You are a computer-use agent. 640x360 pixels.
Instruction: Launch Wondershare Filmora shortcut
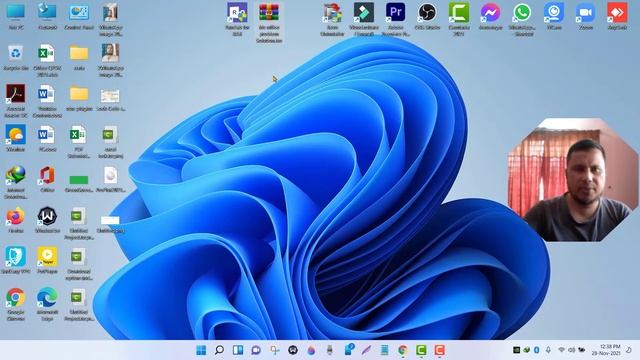click(364, 19)
